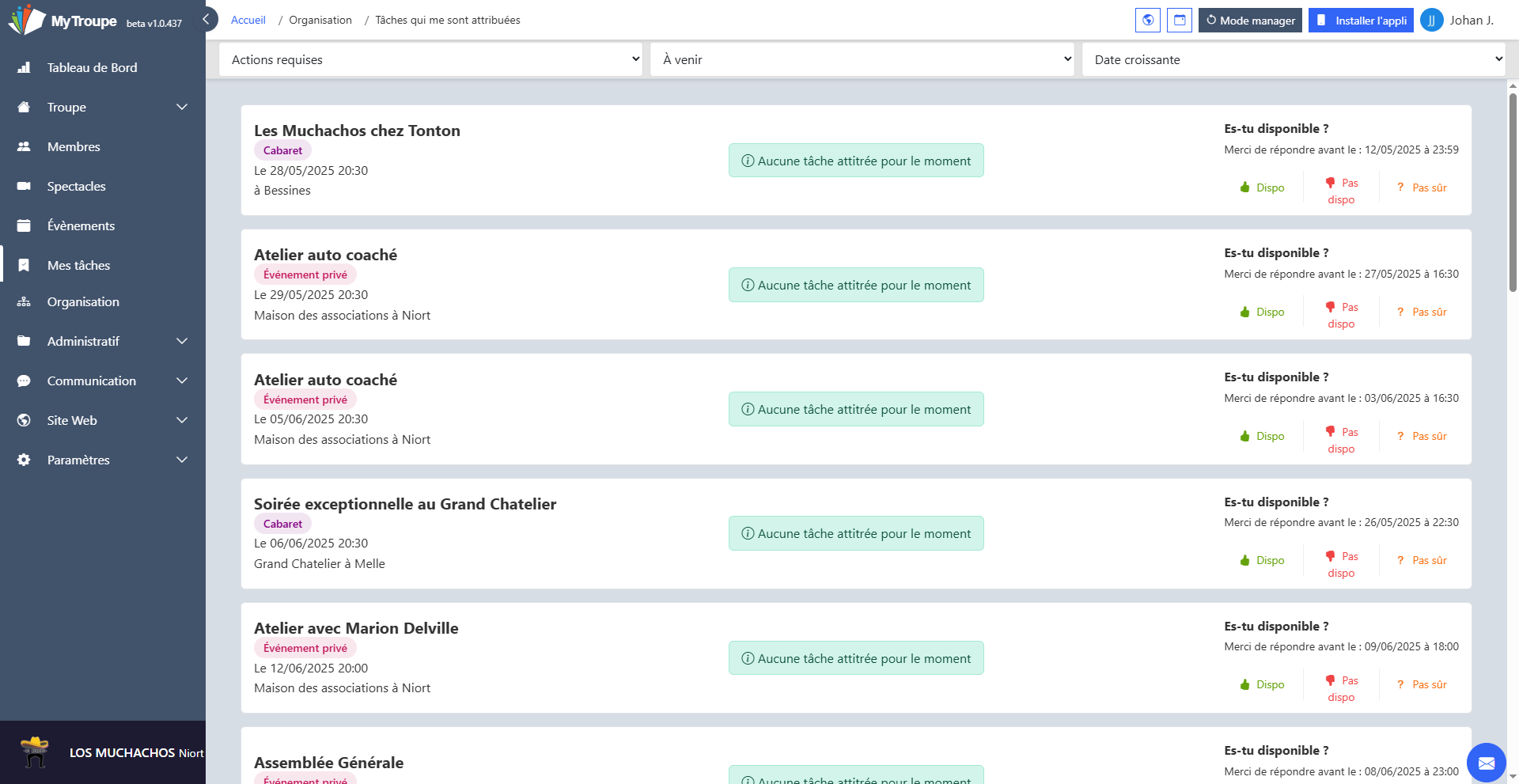This screenshot has height=784, width=1519.
Task: Mark Pas sûr for Soirée exceptionnelle au Grand Chatelier
Action: (x=1422, y=560)
